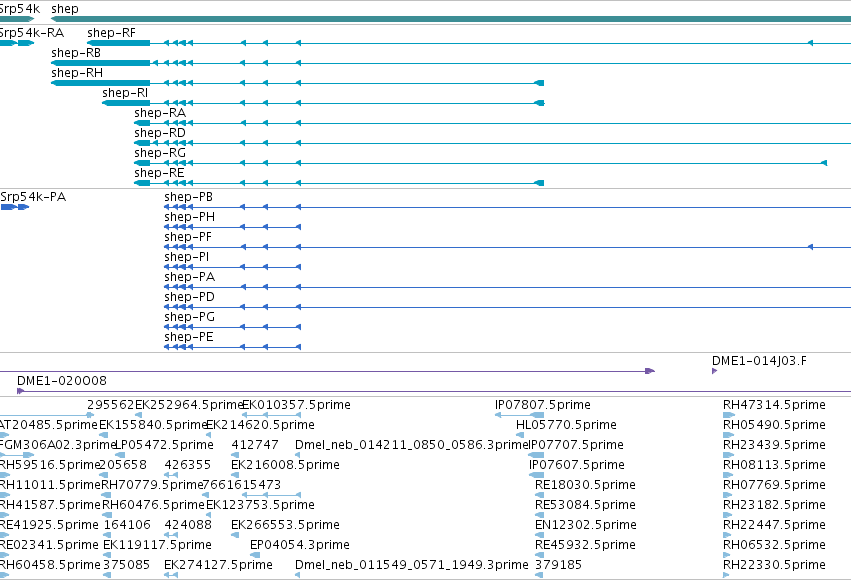Click the shep gene label
Image resolution: width=851 pixels, height=580 pixels.
(65, 9)
